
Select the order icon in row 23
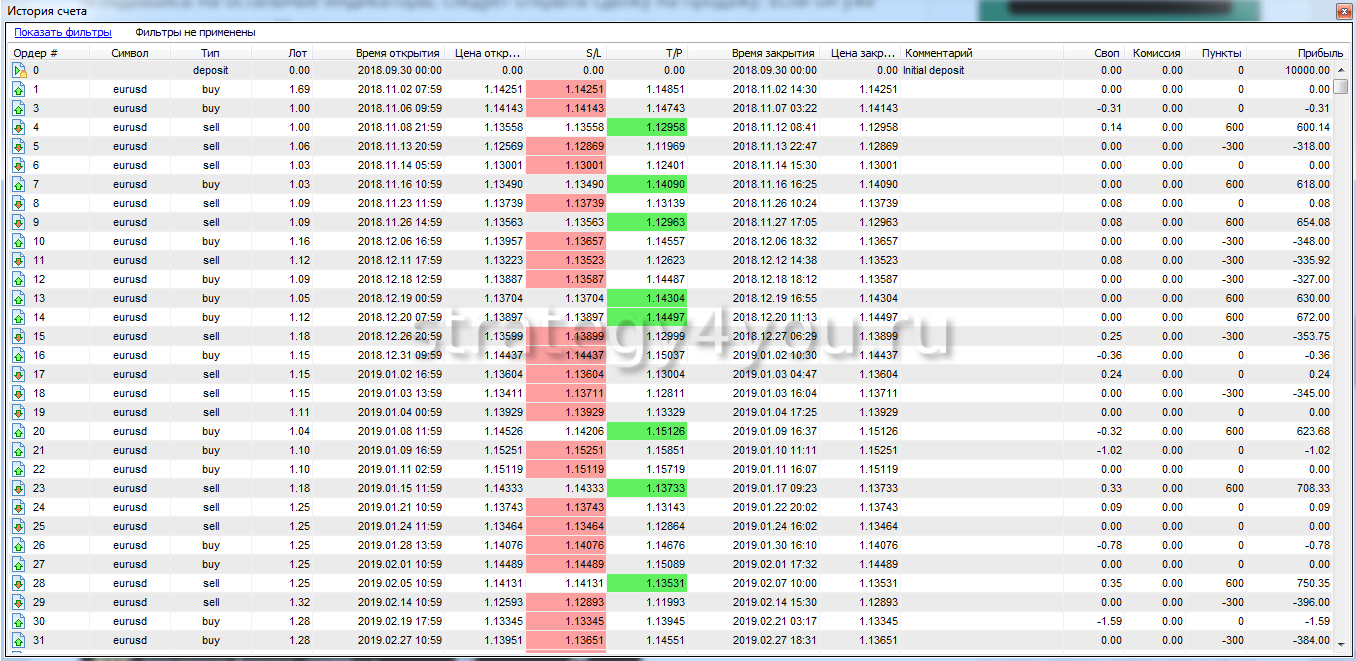pyautogui.click(x=19, y=489)
